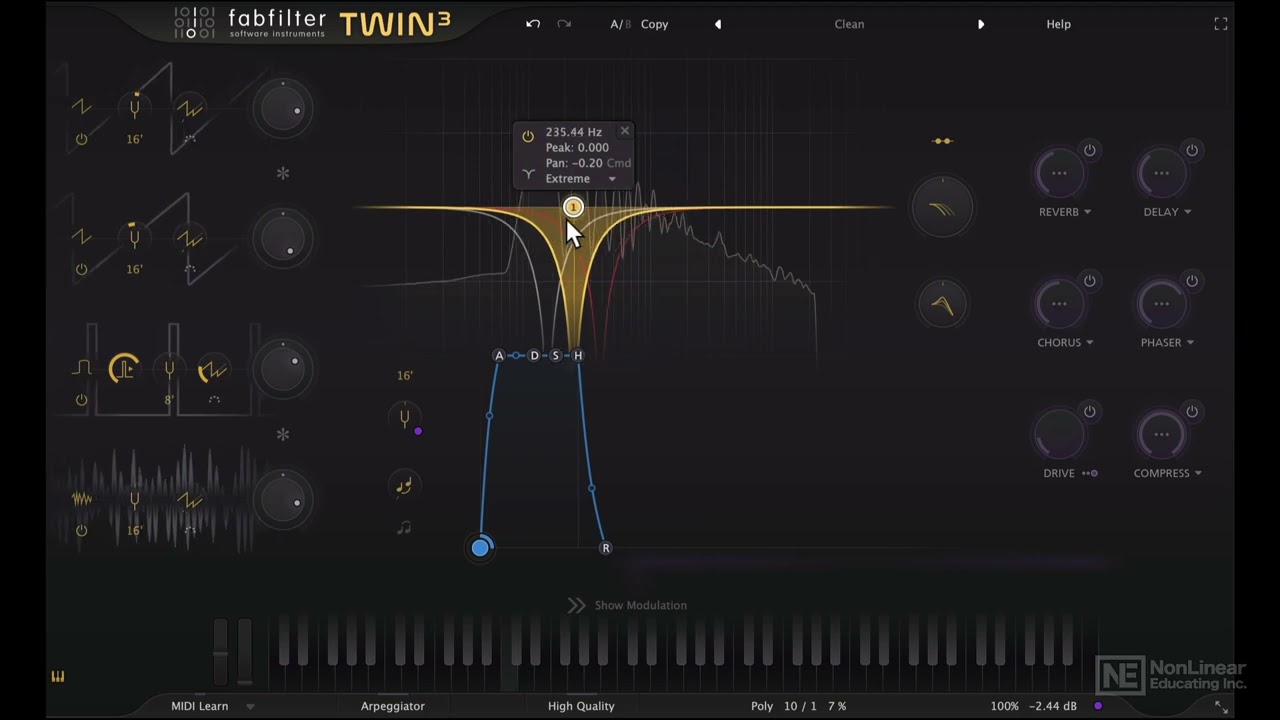Click the filter cutoff shape knob
The height and width of the screenshot is (720, 1280).
942,208
